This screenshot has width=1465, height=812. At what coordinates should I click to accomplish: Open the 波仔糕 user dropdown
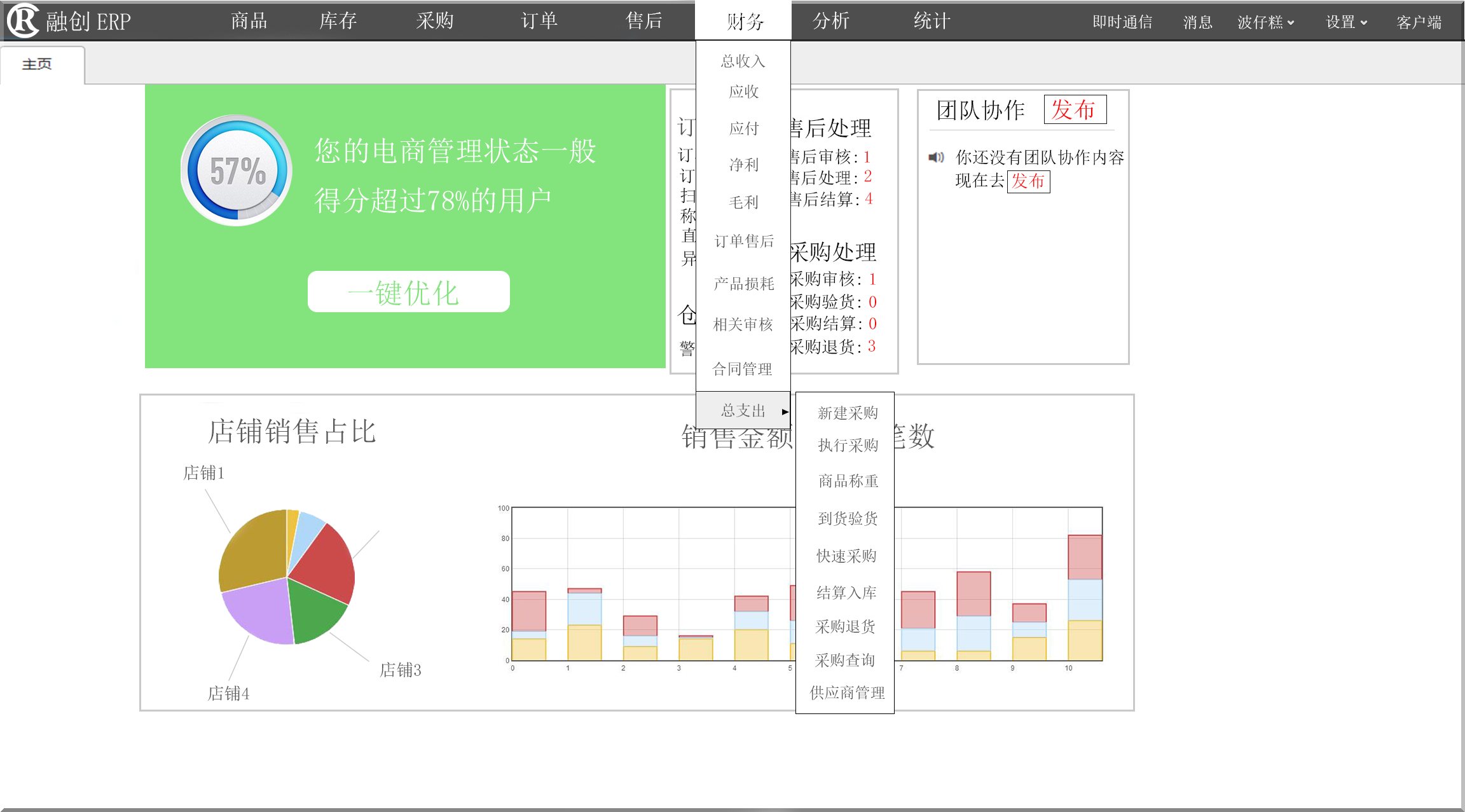(x=1265, y=21)
